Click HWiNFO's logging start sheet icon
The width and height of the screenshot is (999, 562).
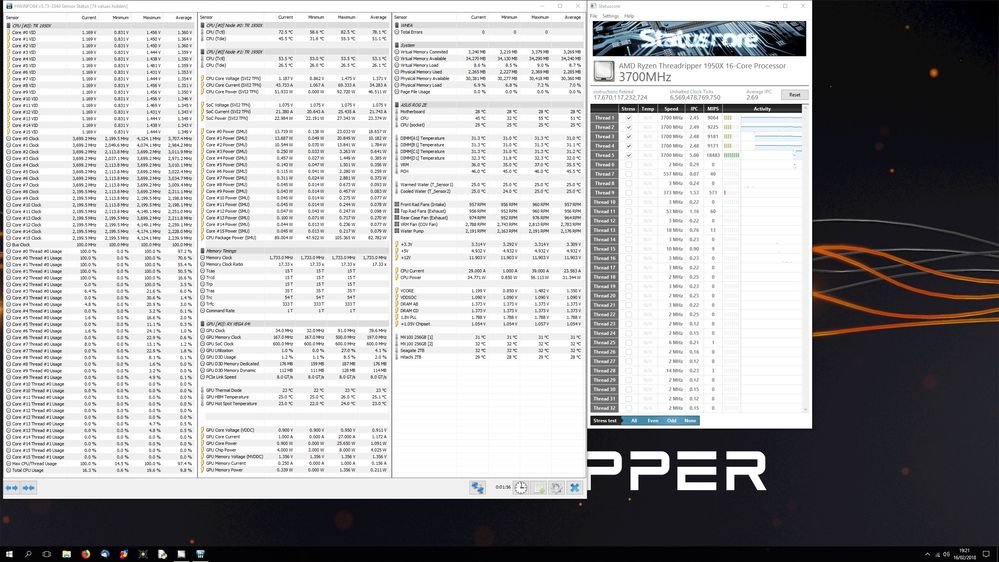(x=539, y=487)
